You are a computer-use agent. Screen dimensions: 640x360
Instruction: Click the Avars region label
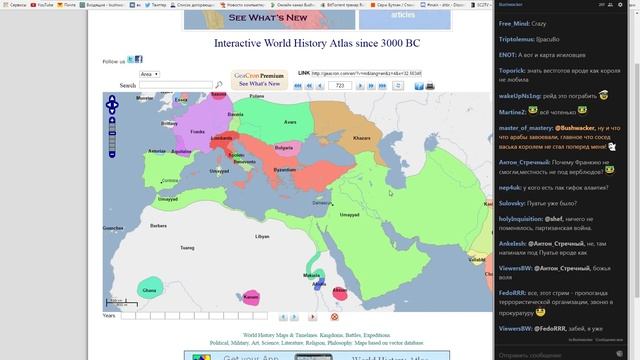290,122
